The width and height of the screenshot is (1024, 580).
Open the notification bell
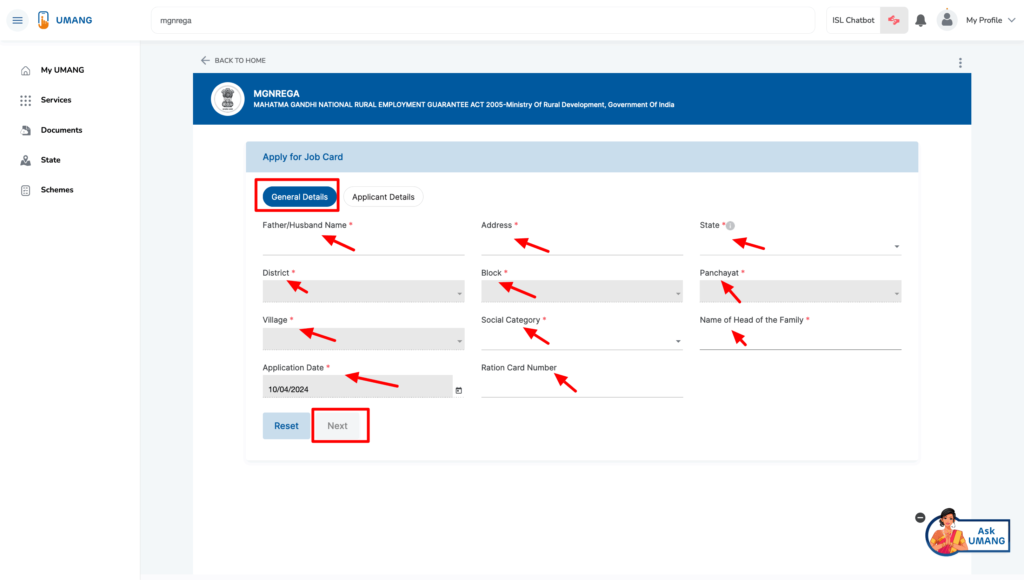(920, 19)
